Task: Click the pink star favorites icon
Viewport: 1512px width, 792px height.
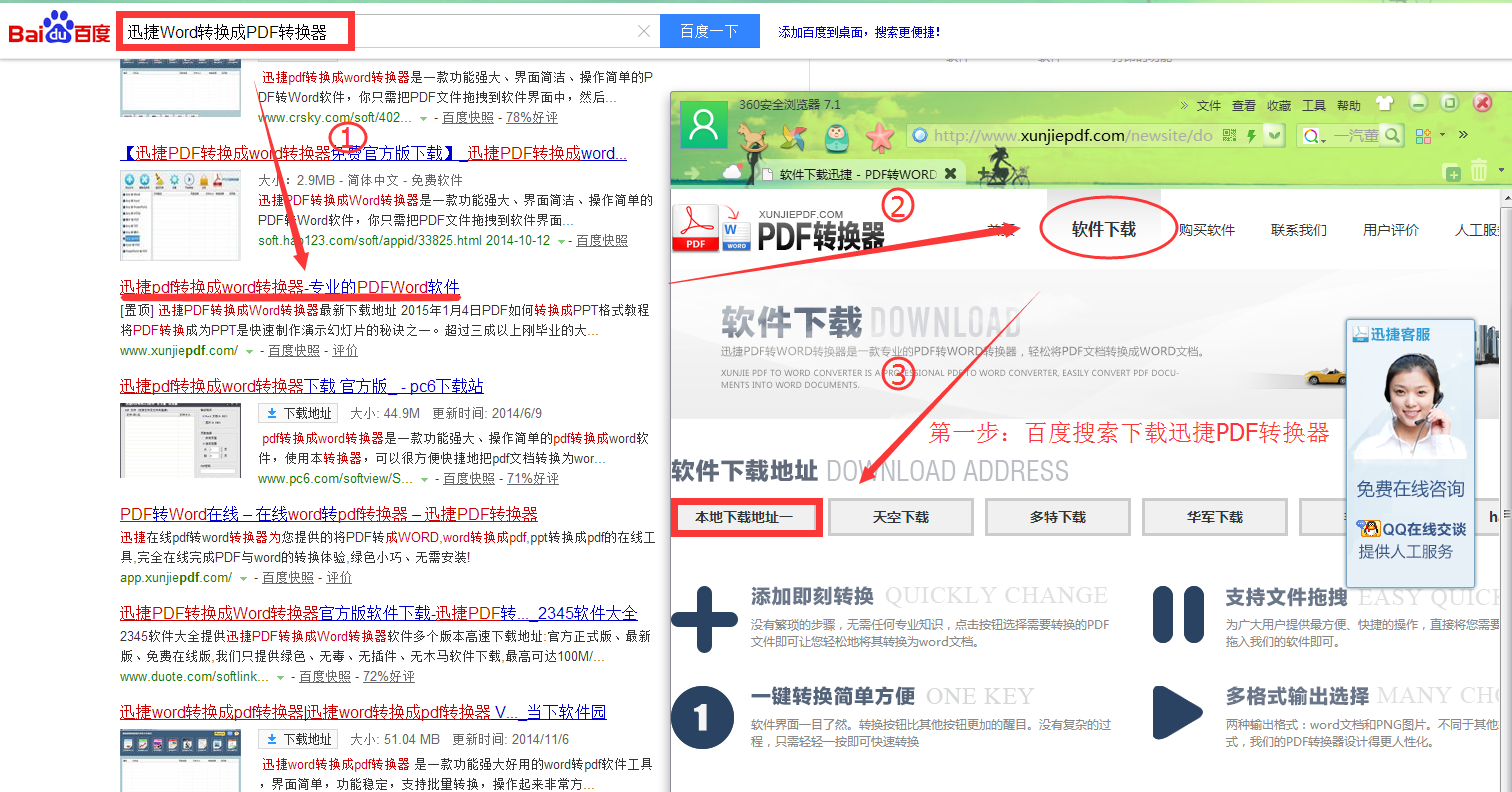Action: pyautogui.click(x=879, y=137)
